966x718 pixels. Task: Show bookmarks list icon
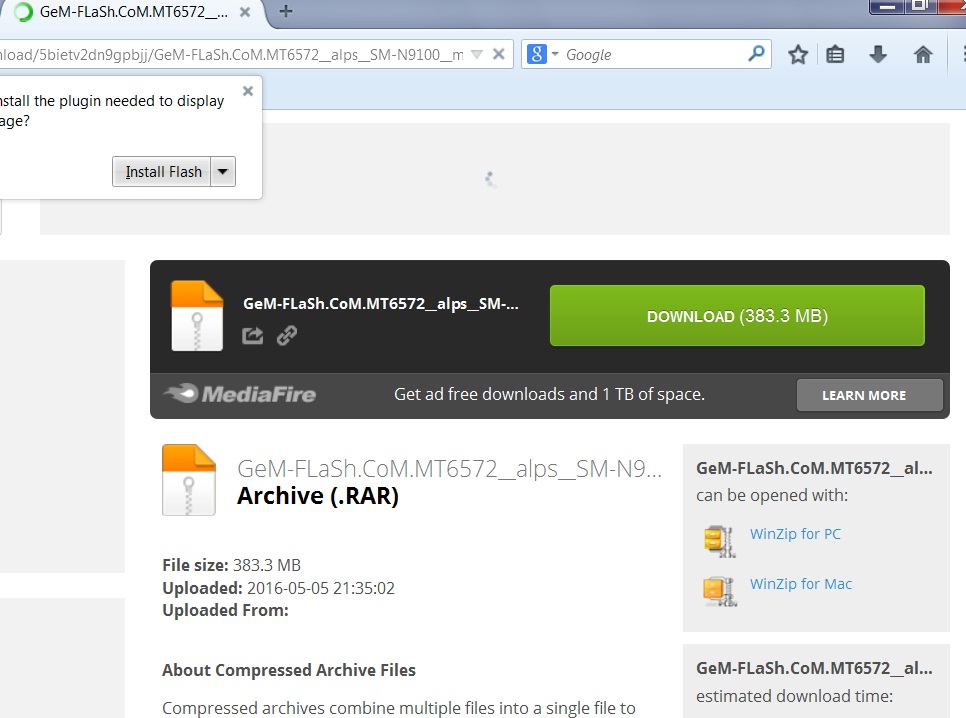click(835, 55)
